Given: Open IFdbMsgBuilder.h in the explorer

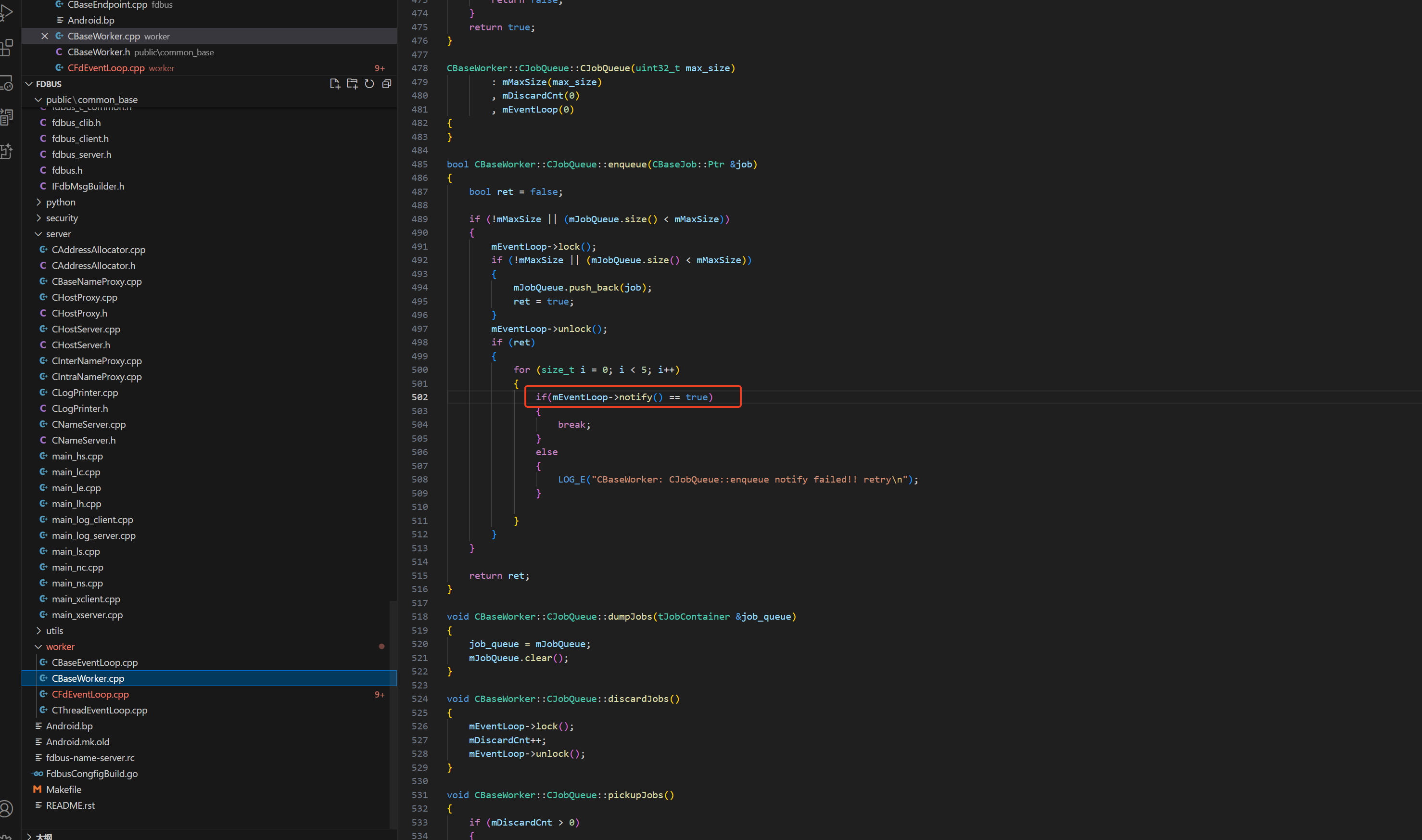Looking at the screenshot, I should pyautogui.click(x=209, y=186).
